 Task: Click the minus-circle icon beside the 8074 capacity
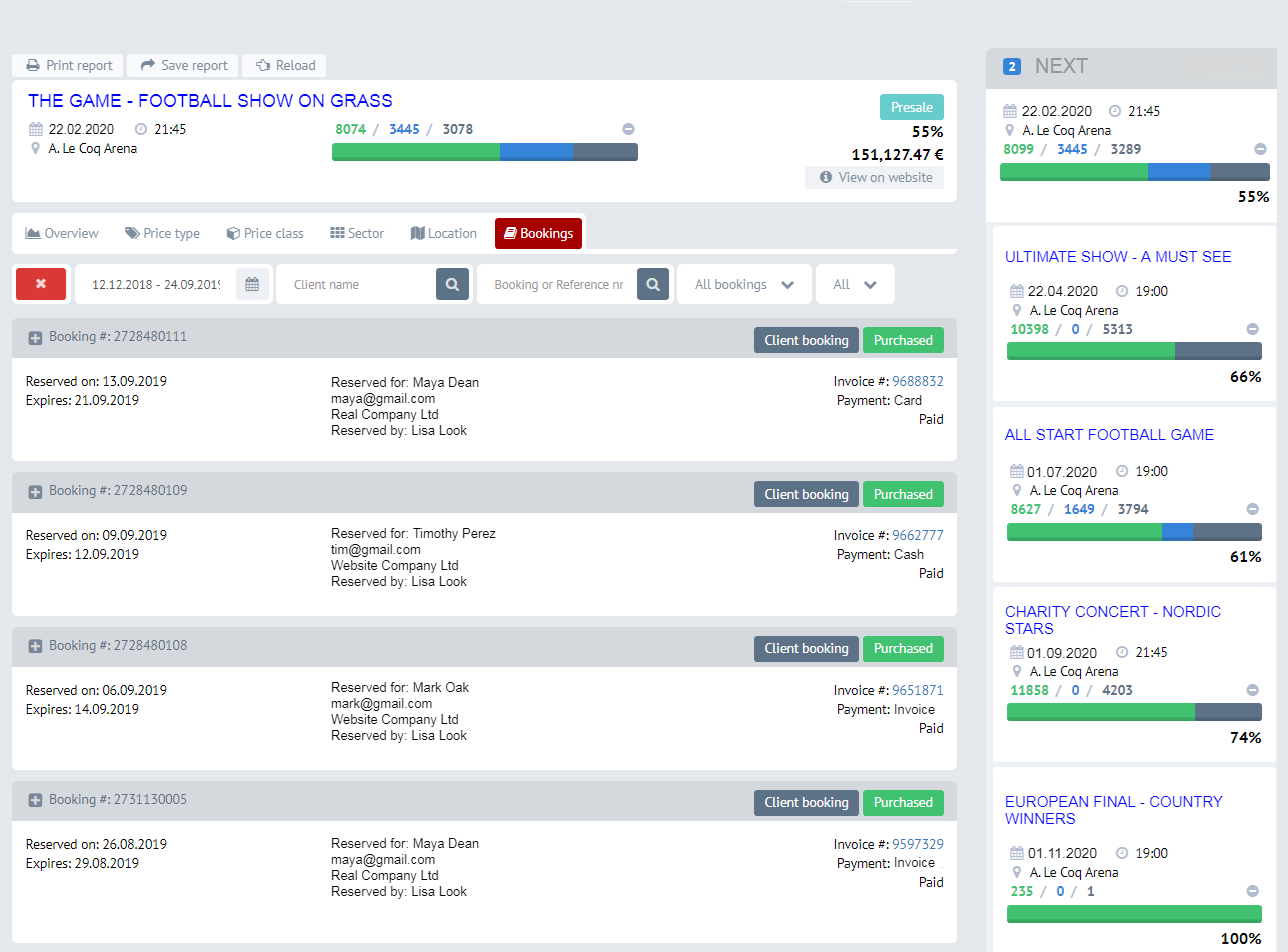(628, 128)
